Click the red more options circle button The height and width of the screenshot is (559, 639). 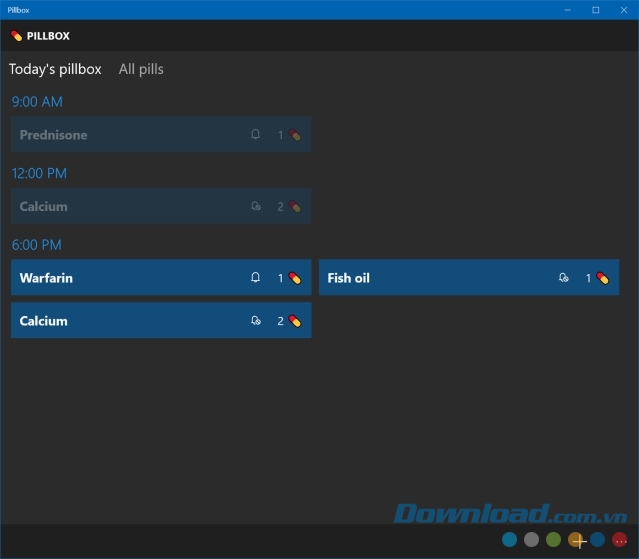[620, 540]
